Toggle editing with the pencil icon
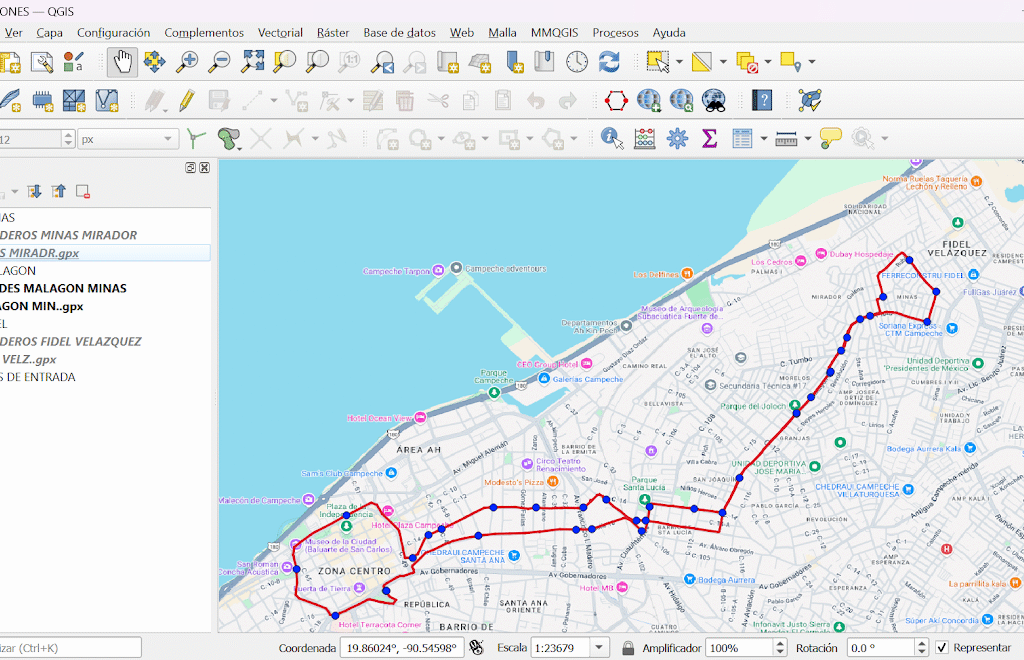1024x660 pixels. tap(186, 100)
